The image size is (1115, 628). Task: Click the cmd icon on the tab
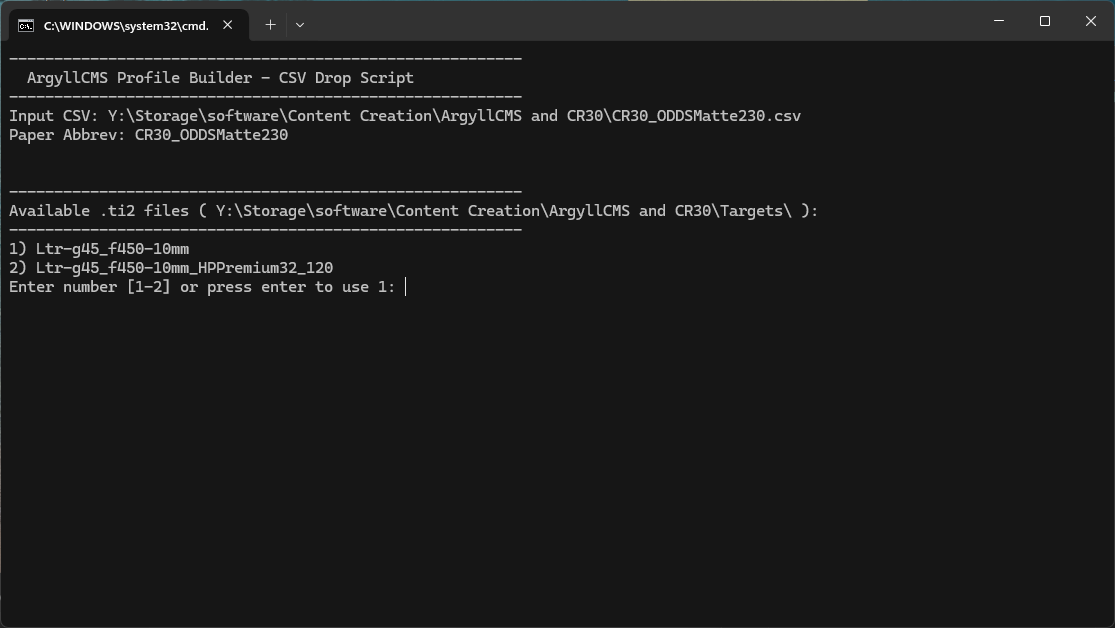click(26, 25)
